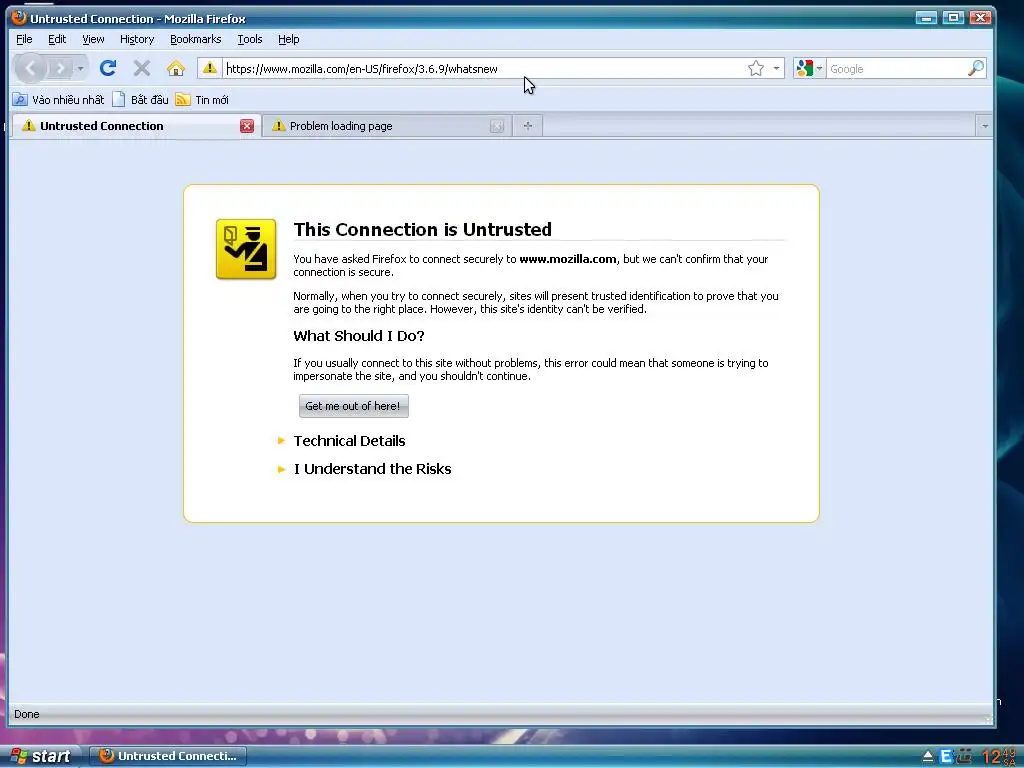Click the language indicator tray icon

[946, 756]
